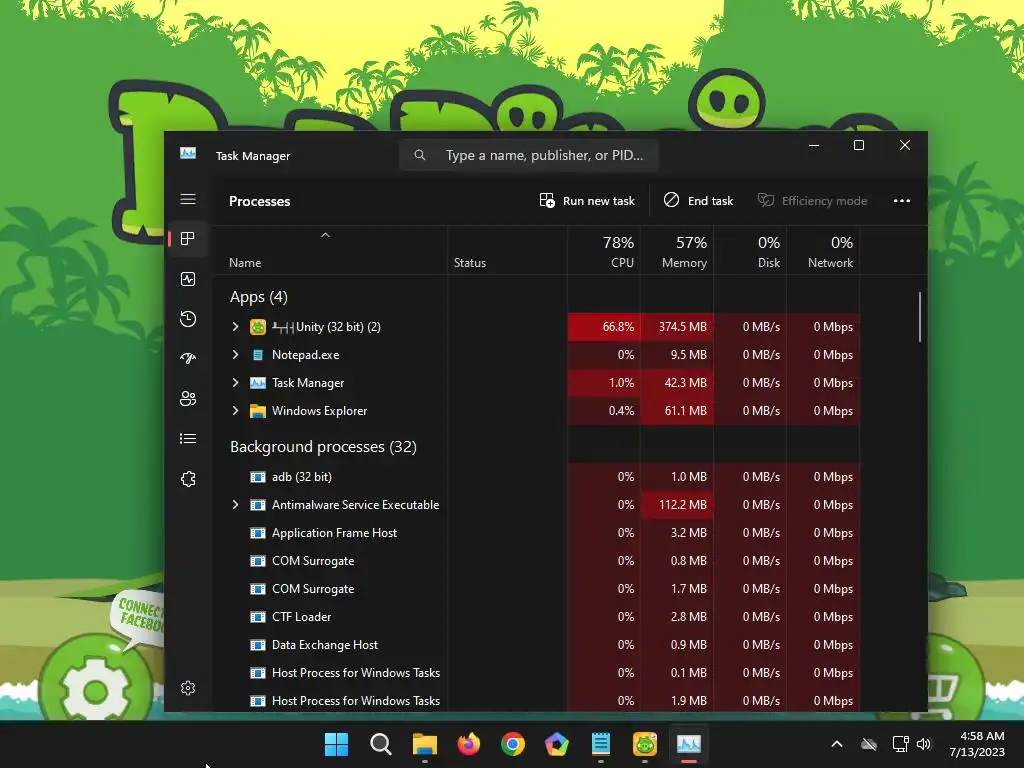Expand Antimalware Service Executable group
Image resolution: width=1024 pixels, height=768 pixels.
tap(235, 505)
